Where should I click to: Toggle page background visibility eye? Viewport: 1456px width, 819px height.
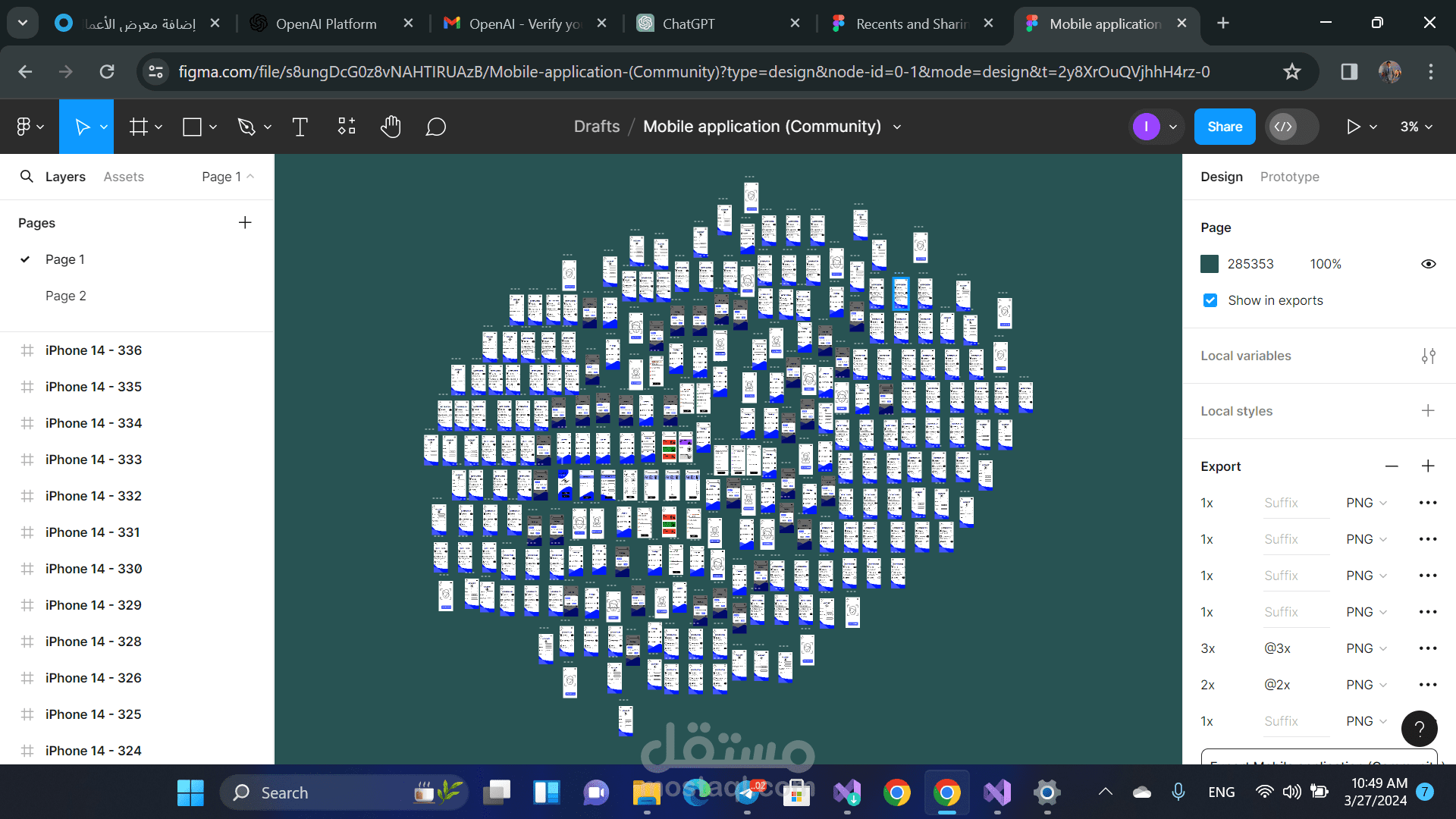1428,264
